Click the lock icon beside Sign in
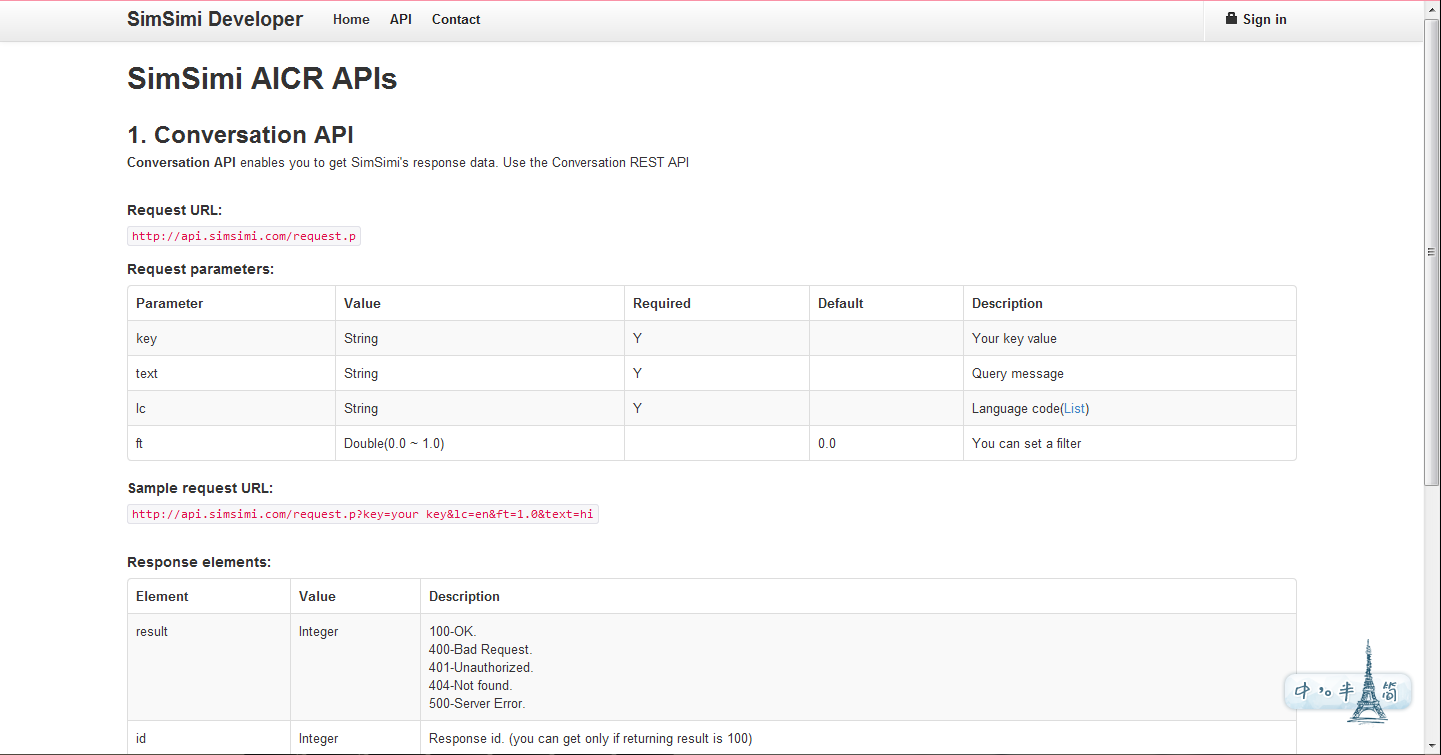Image resolution: width=1441 pixels, height=755 pixels. click(x=1231, y=19)
